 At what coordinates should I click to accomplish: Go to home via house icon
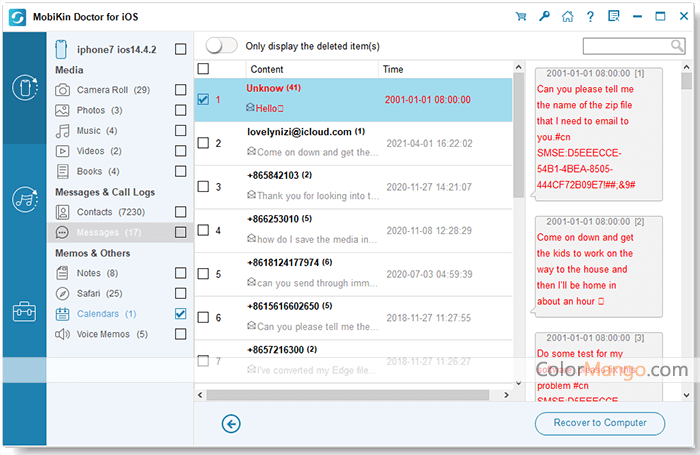pos(568,16)
